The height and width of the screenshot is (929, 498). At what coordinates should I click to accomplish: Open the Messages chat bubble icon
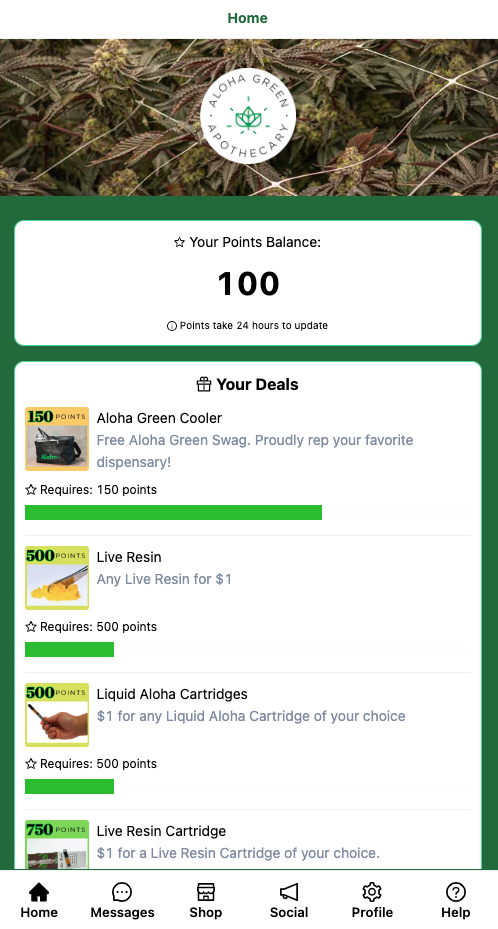pyautogui.click(x=122, y=892)
